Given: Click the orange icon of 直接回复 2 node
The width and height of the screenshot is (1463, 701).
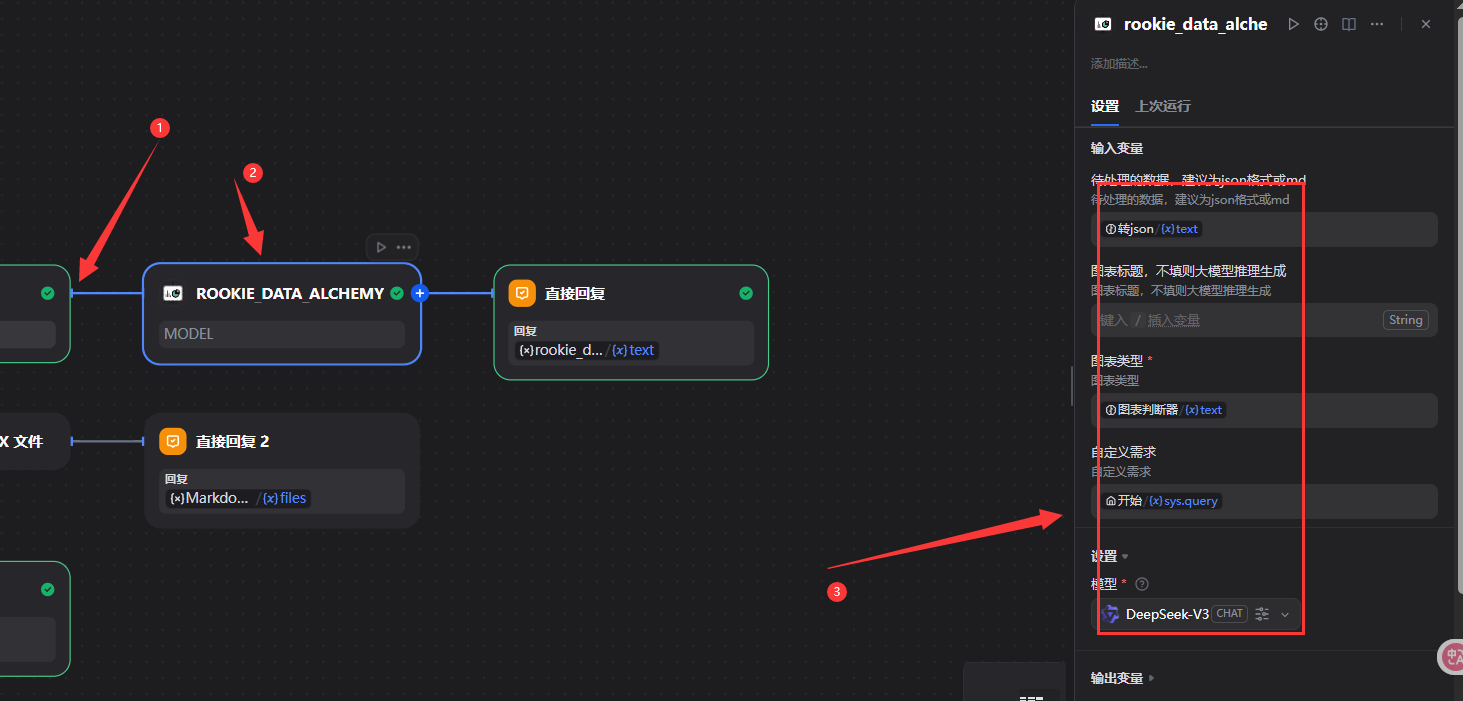Looking at the screenshot, I should (x=173, y=441).
